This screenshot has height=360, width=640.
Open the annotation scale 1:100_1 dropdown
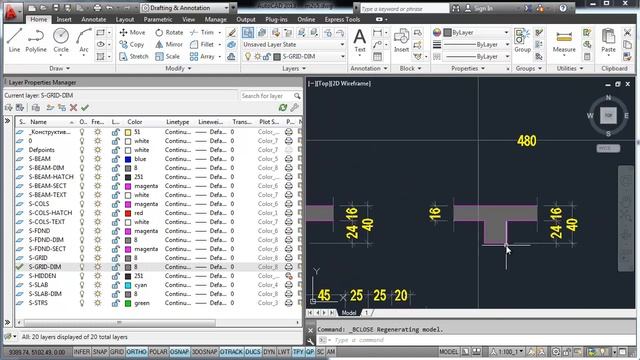(507, 352)
